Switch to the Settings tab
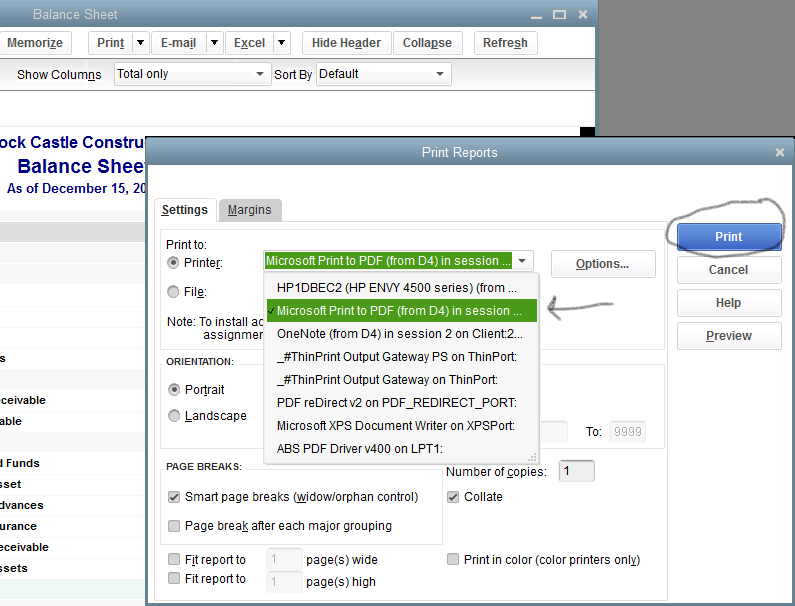 pos(185,210)
